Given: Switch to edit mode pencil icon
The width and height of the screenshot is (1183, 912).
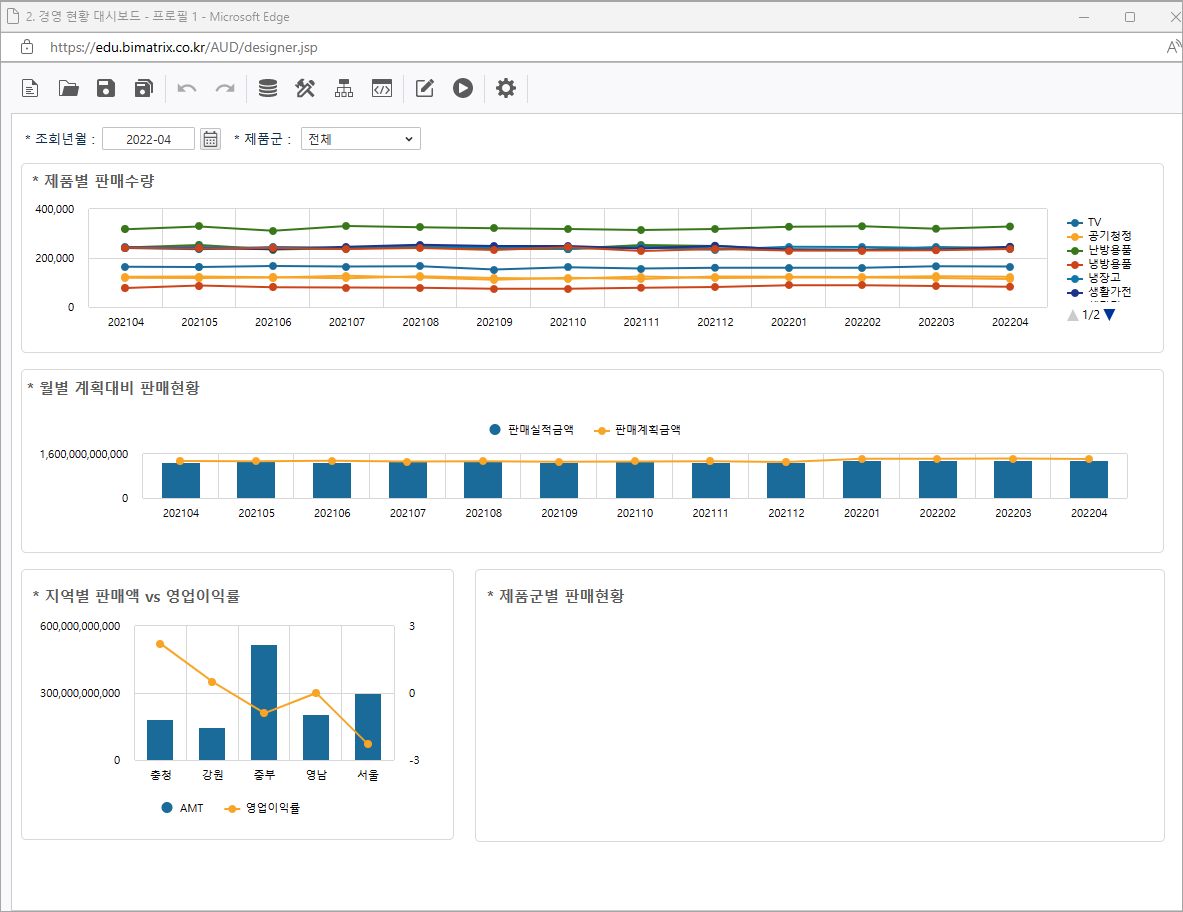Looking at the screenshot, I should (x=425, y=88).
